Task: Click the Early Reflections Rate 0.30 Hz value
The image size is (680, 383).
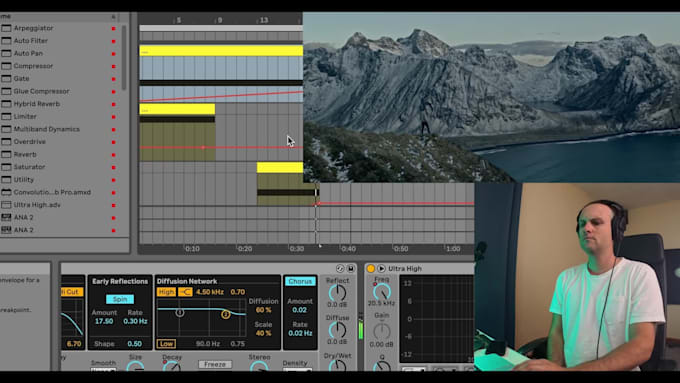Action: coord(135,321)
